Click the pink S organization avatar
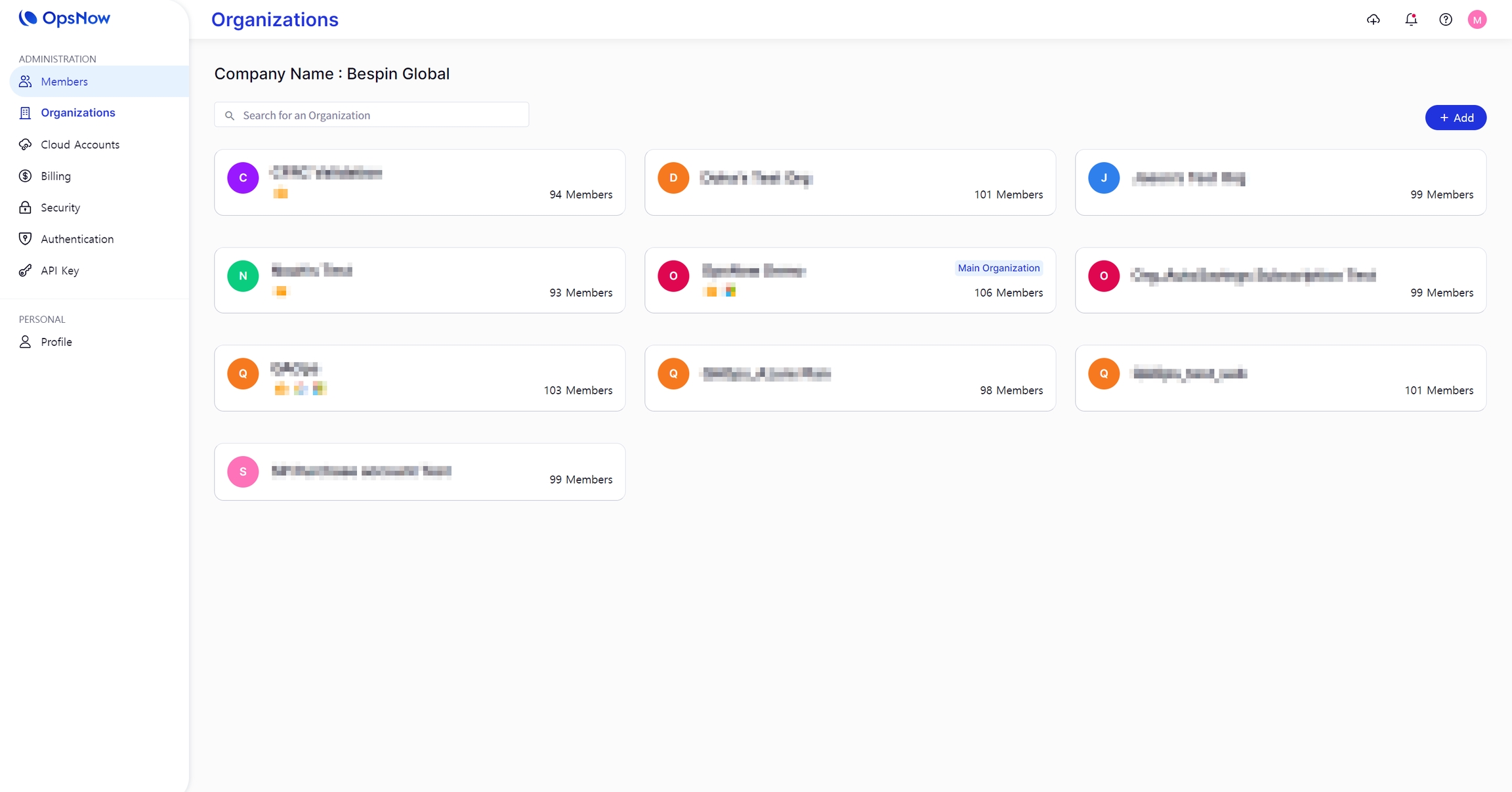Screen dimensions: 1512x792 tap(243, 472)
